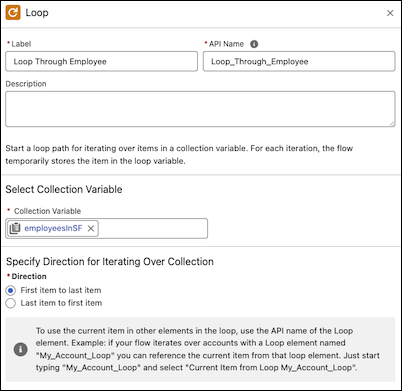Click the 'API Name' label text
402x391 pixels.
(x=226, y=44)
